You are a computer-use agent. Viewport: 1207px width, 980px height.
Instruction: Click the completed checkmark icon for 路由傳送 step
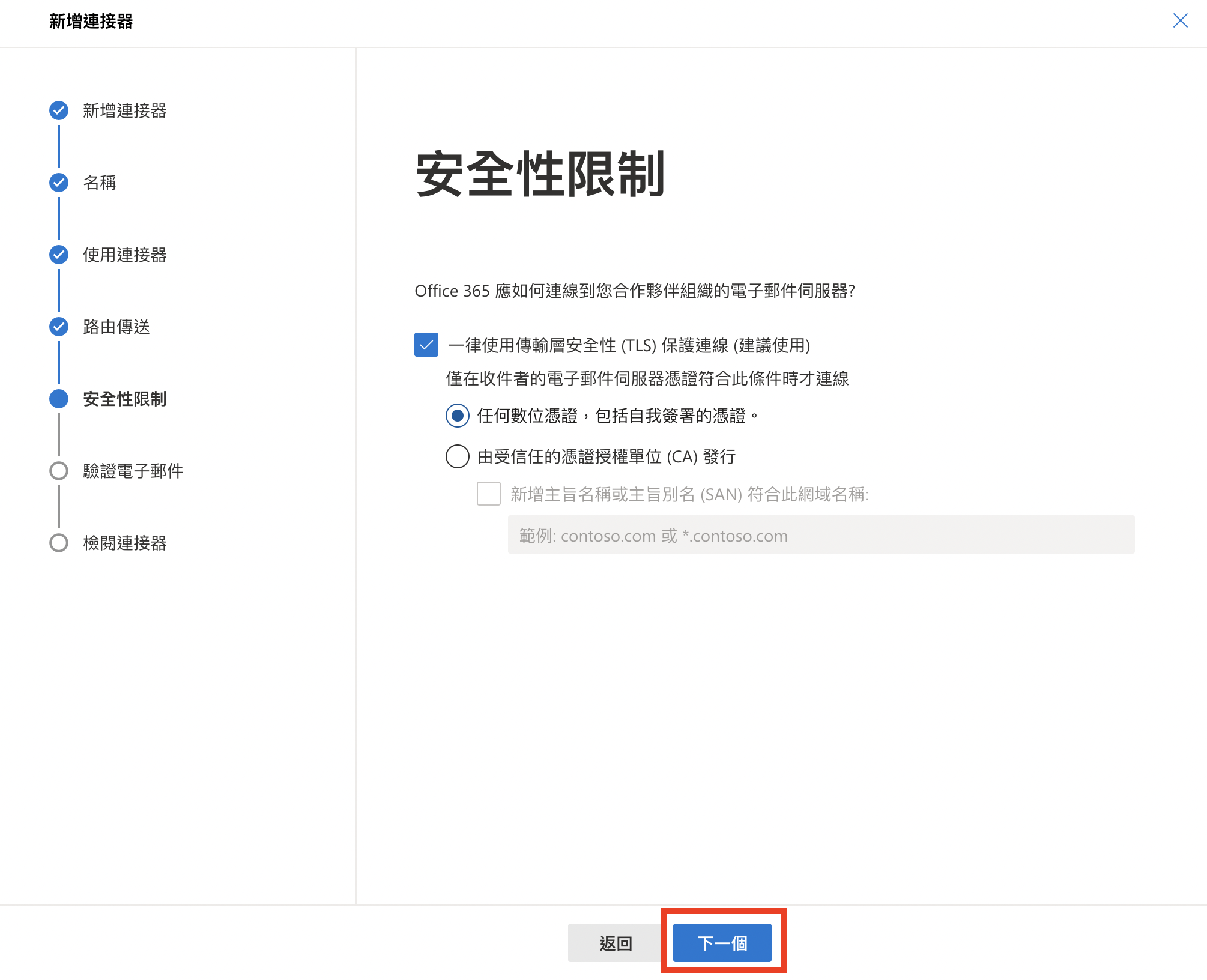(x=59, y=327)
